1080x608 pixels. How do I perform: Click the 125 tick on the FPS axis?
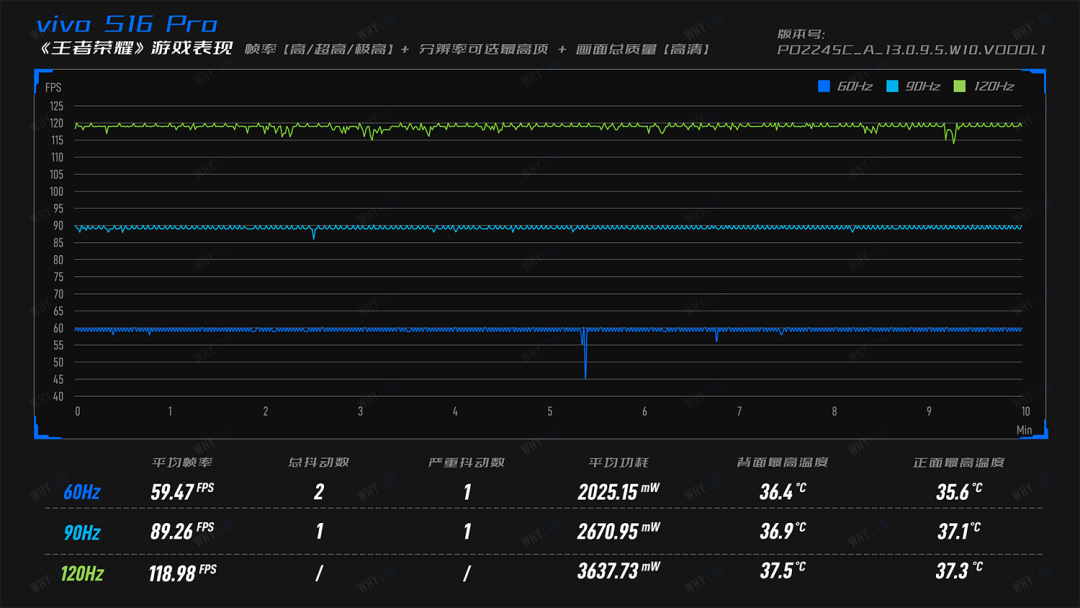click(56, 106)
